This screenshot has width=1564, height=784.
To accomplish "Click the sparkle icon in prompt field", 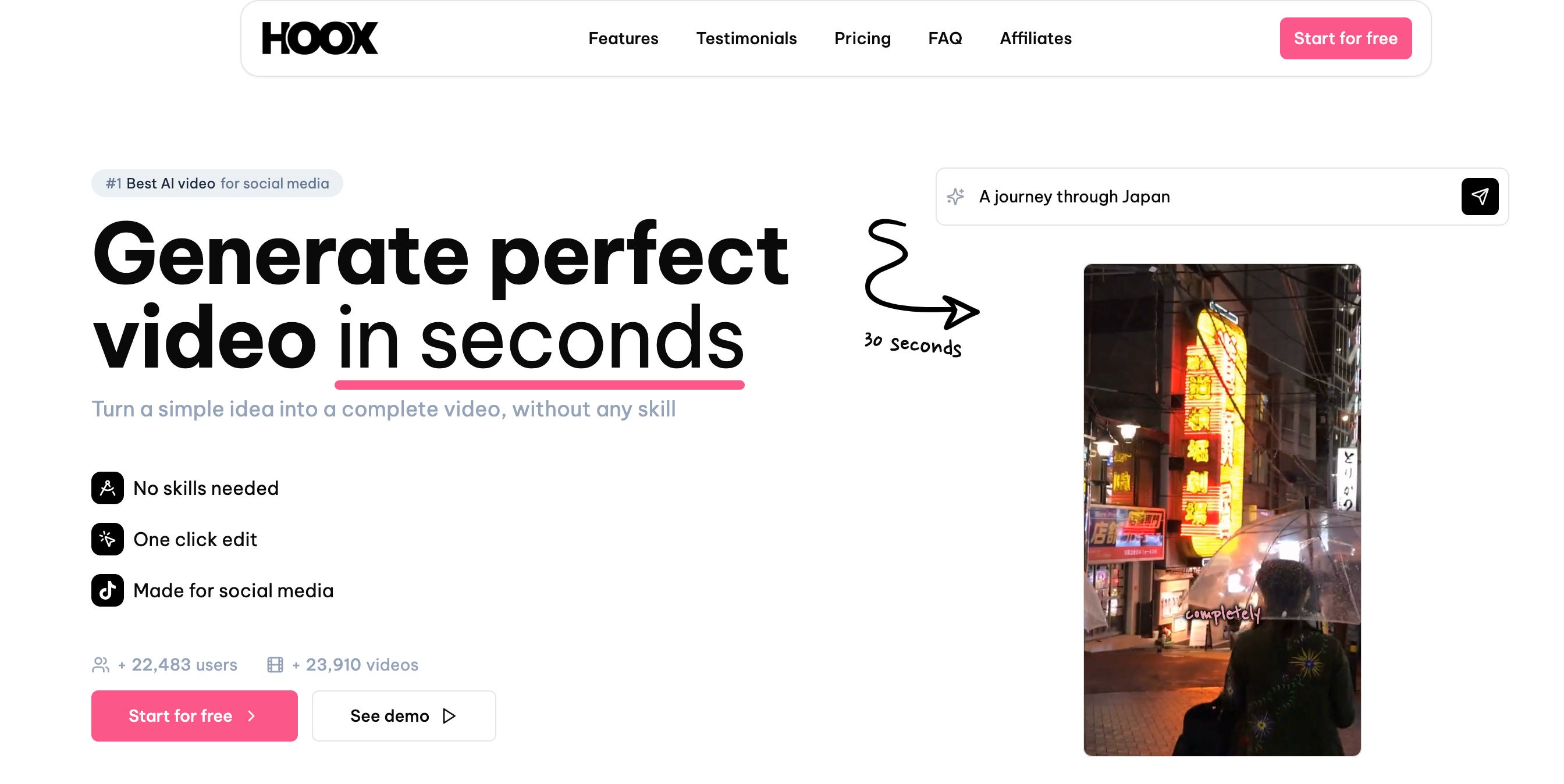I will tap(955, 197).
